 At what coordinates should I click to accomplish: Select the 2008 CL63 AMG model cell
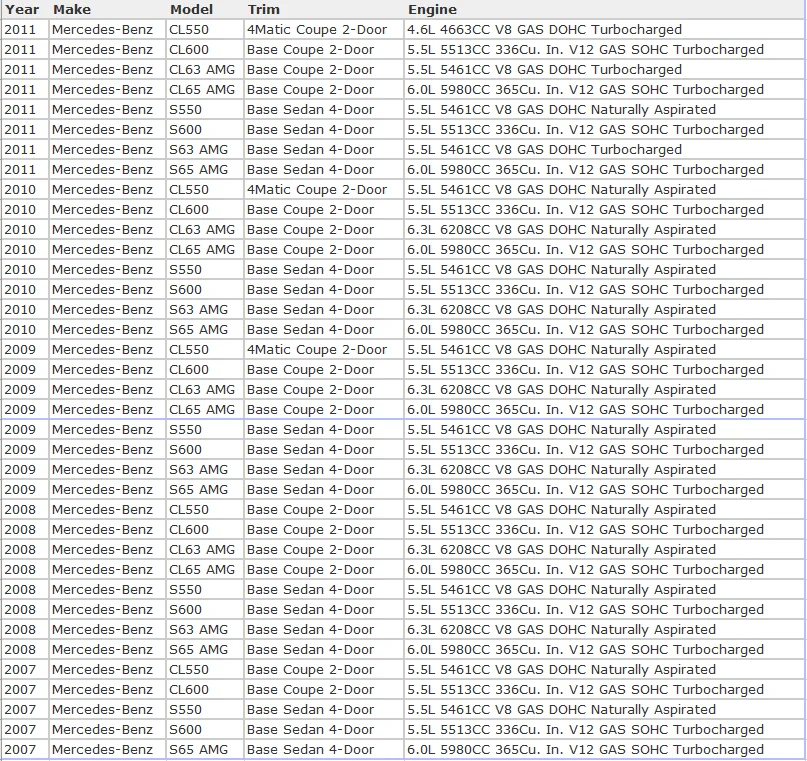pyautogui.click(x=202, y=550)
